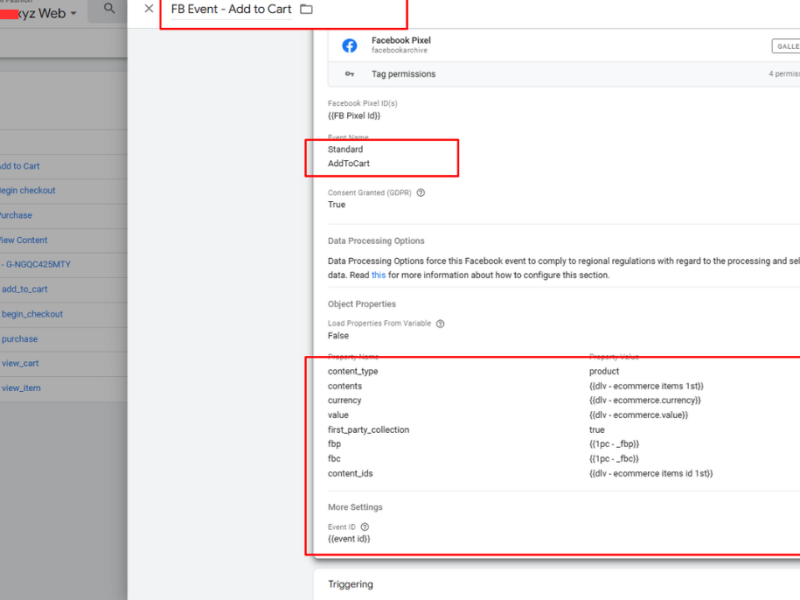The image size is (800, 600).
Task: Open the "View Content" tag in sidebar
Action: click(23, 240)
